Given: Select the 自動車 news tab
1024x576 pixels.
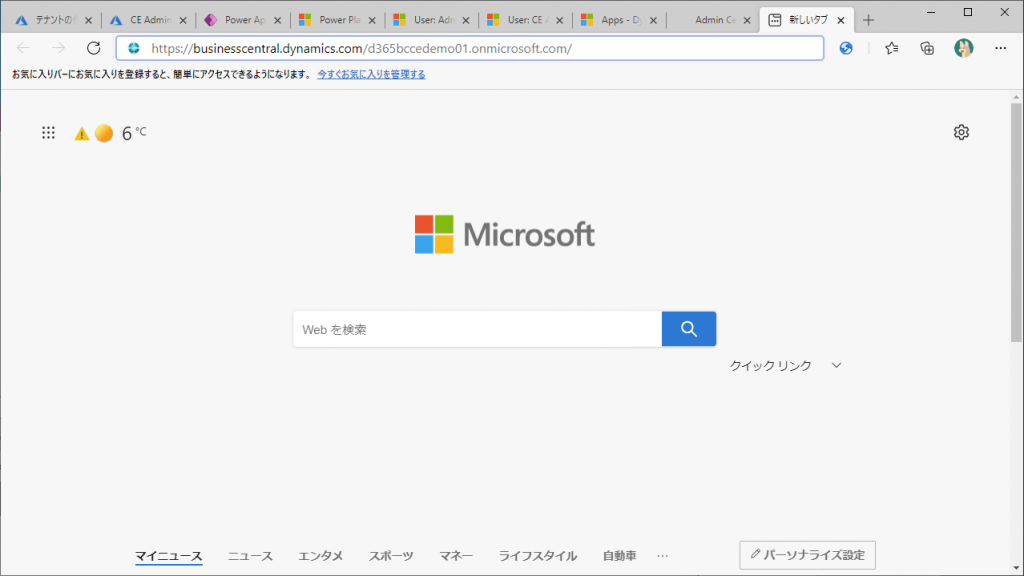Looking at the screenshot, I should point(619,556).
